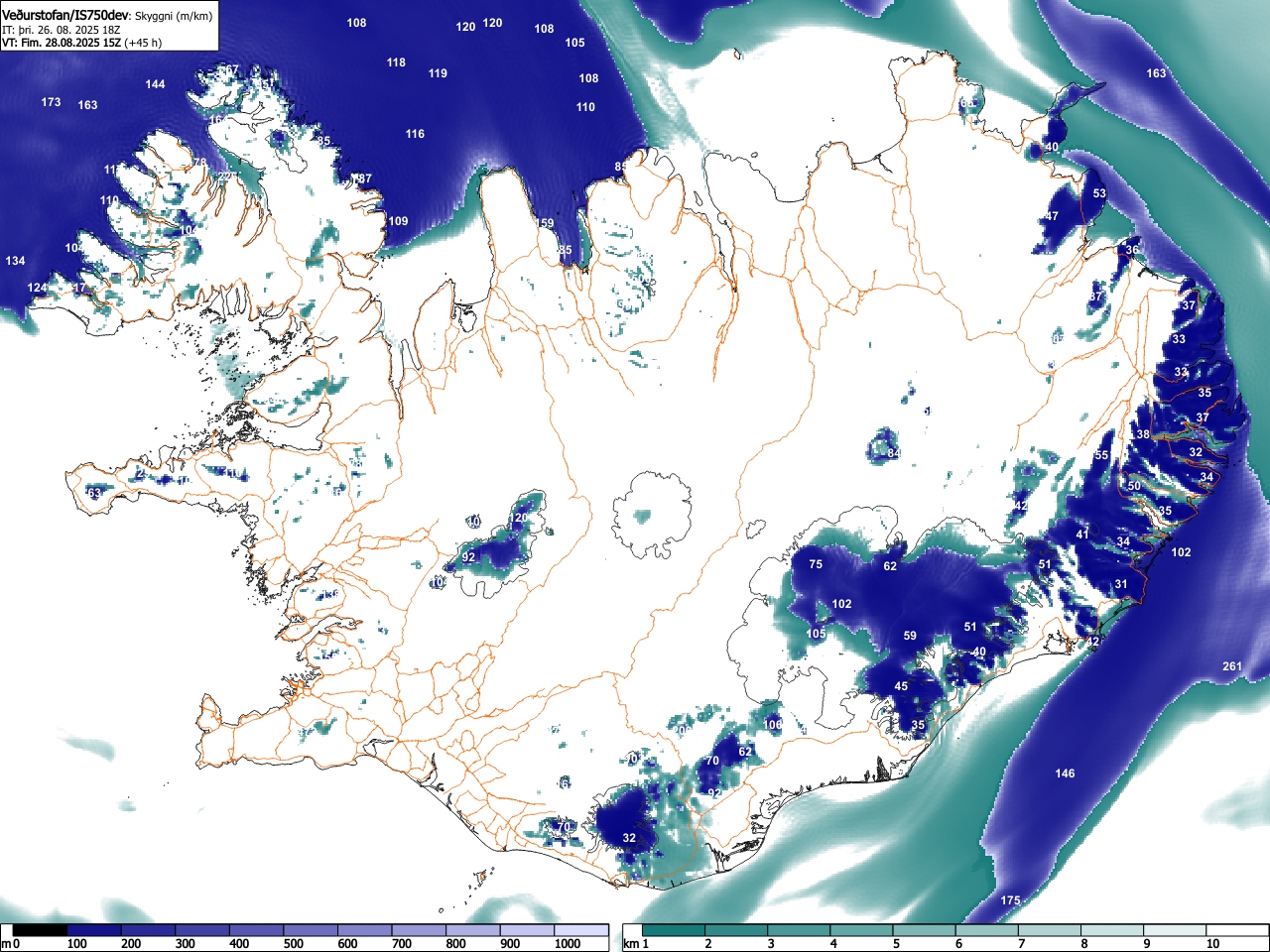Click the 261 visibility value offshore east

point(1232,666)
